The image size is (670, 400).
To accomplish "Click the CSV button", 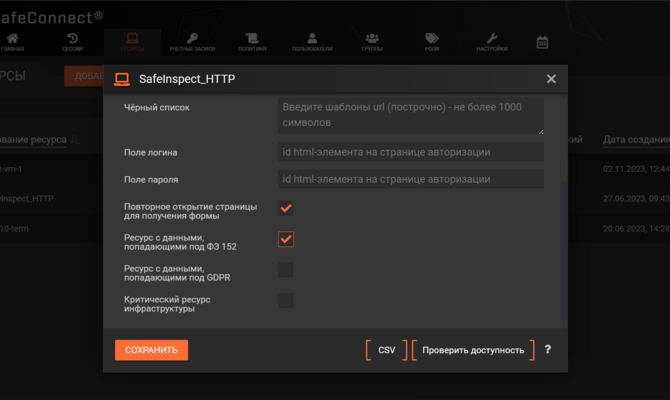I will coord(387,350).
